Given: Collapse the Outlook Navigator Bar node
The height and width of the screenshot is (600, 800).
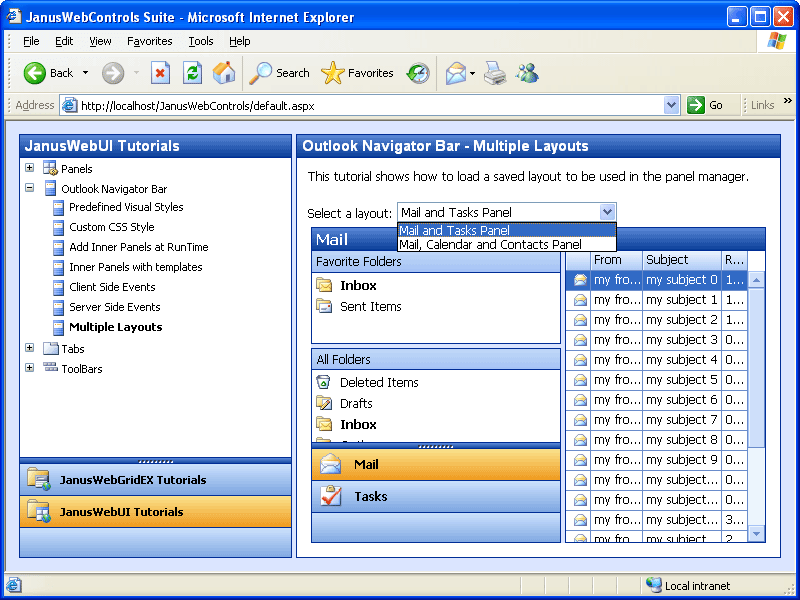Looking at the screenshot, I should tap(30, 188).
